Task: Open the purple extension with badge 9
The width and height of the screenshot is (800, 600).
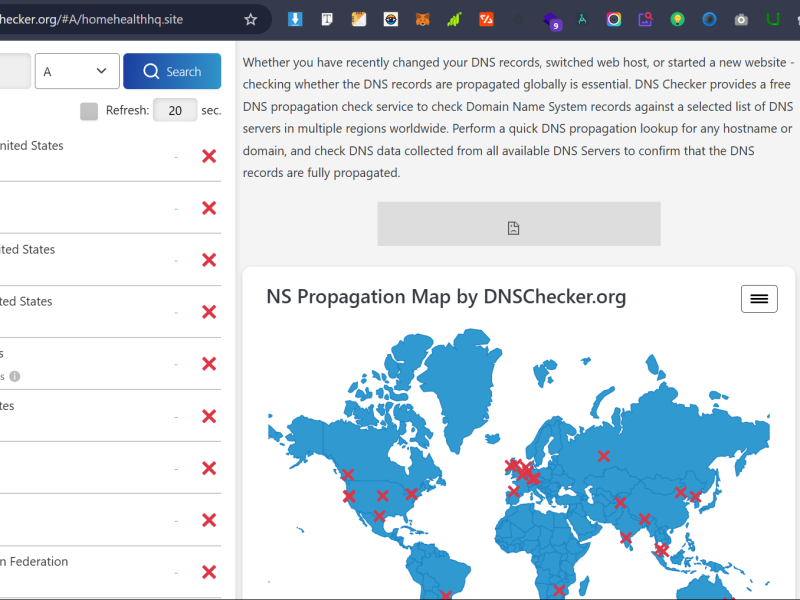Action: pyautogui.click(x=552, y=20)
